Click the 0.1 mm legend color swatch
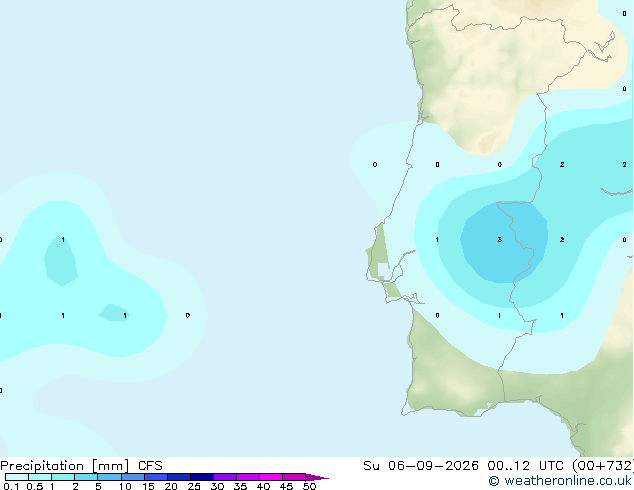Viewport: 634px width, 490px height. point(17,477)
